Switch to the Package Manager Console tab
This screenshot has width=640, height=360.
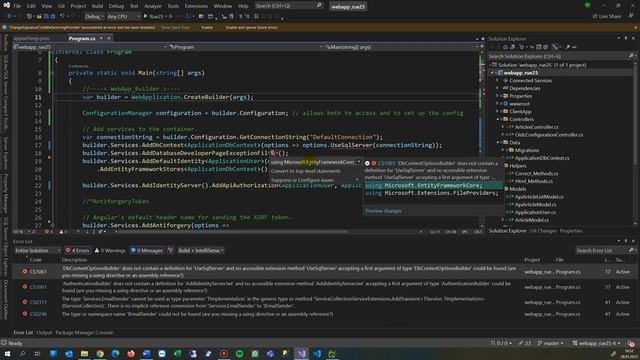(x=84, y=333)
